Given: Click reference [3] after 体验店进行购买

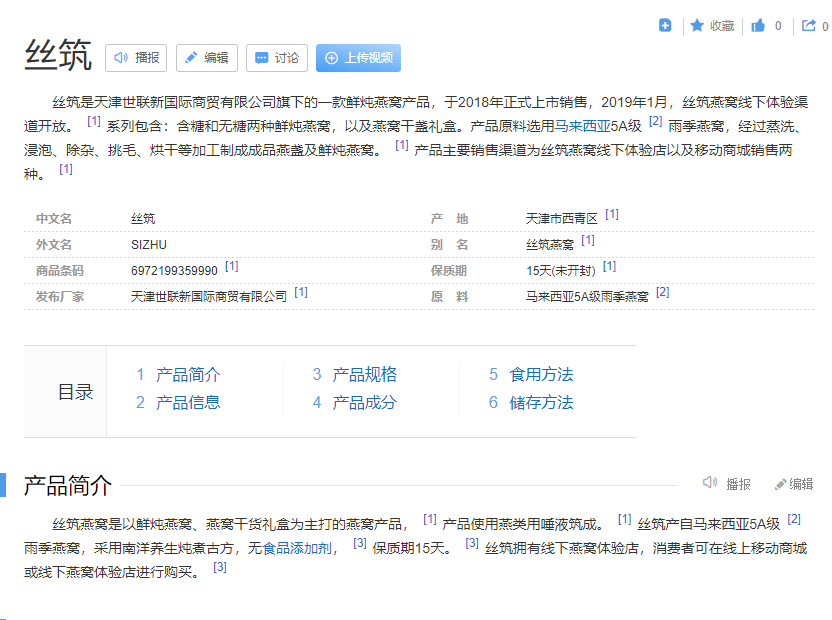Looking at the screenshot, I should 220,567.
